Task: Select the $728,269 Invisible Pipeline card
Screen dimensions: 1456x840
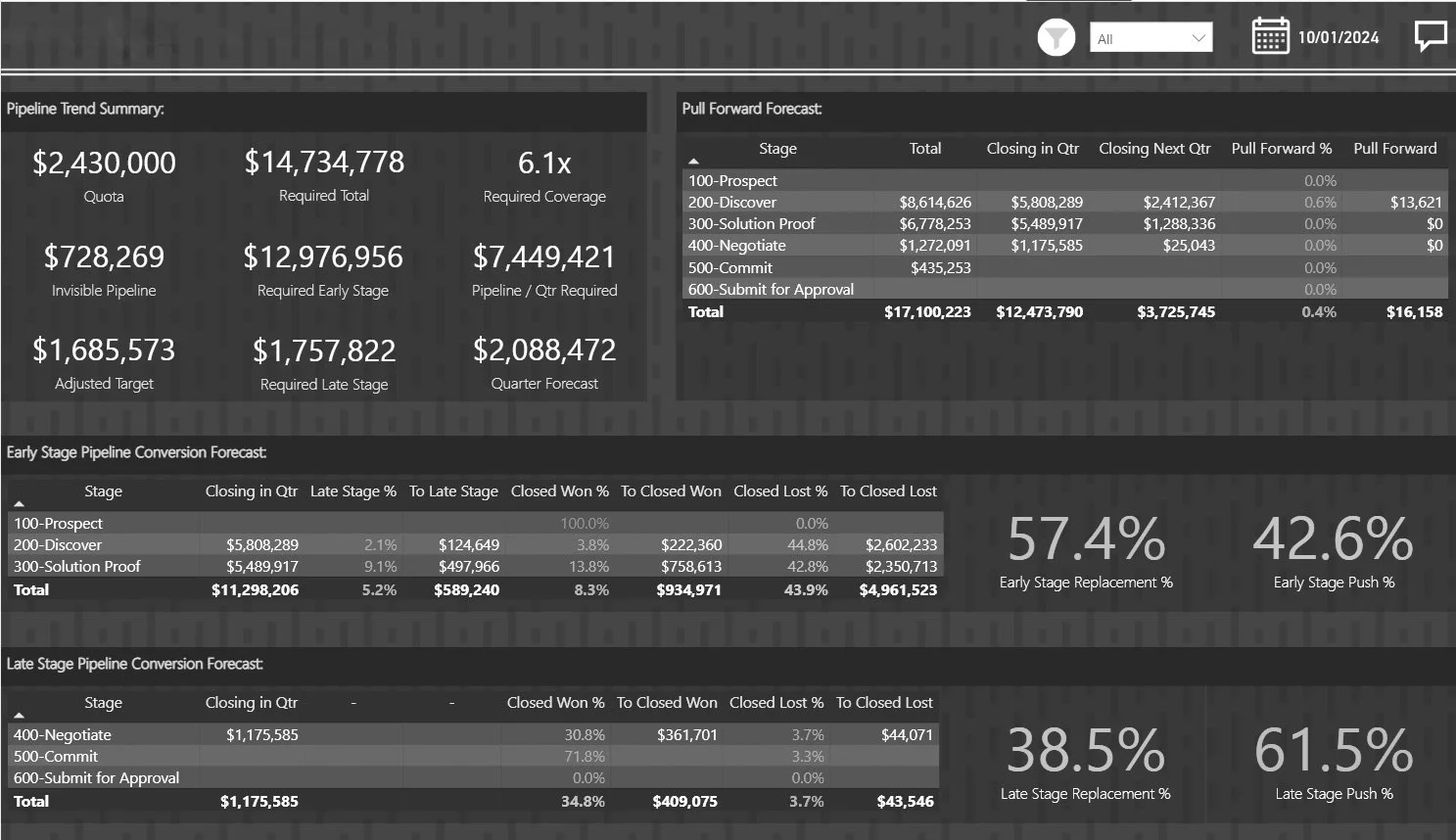Action: pyautogui.click(x=104, y=269)
